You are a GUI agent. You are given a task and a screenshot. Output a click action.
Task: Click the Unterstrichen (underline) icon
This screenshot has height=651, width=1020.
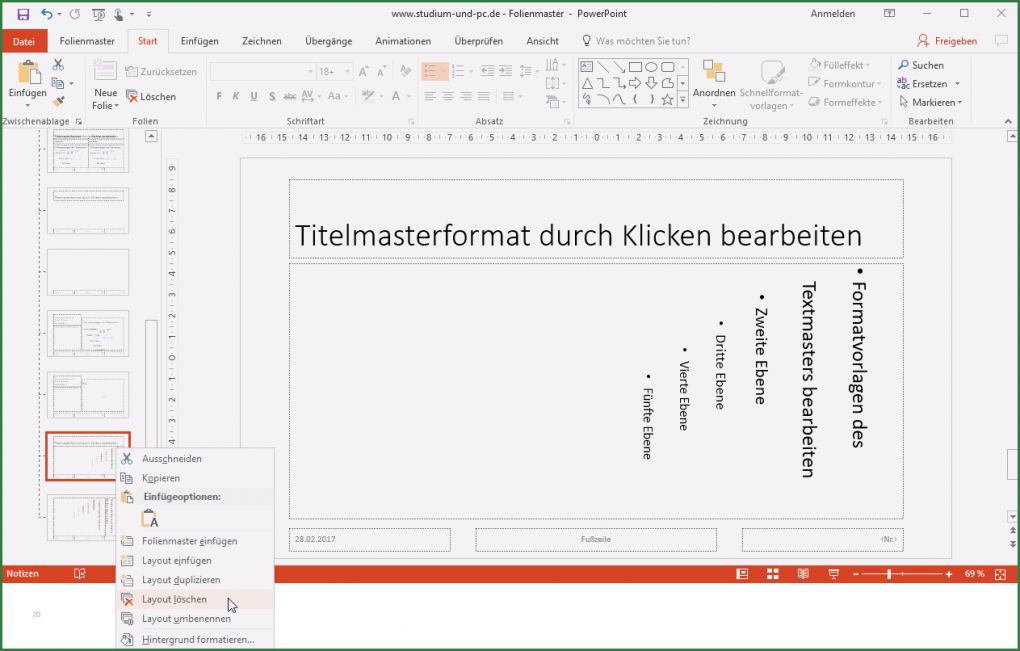click(x=254, y=96)
